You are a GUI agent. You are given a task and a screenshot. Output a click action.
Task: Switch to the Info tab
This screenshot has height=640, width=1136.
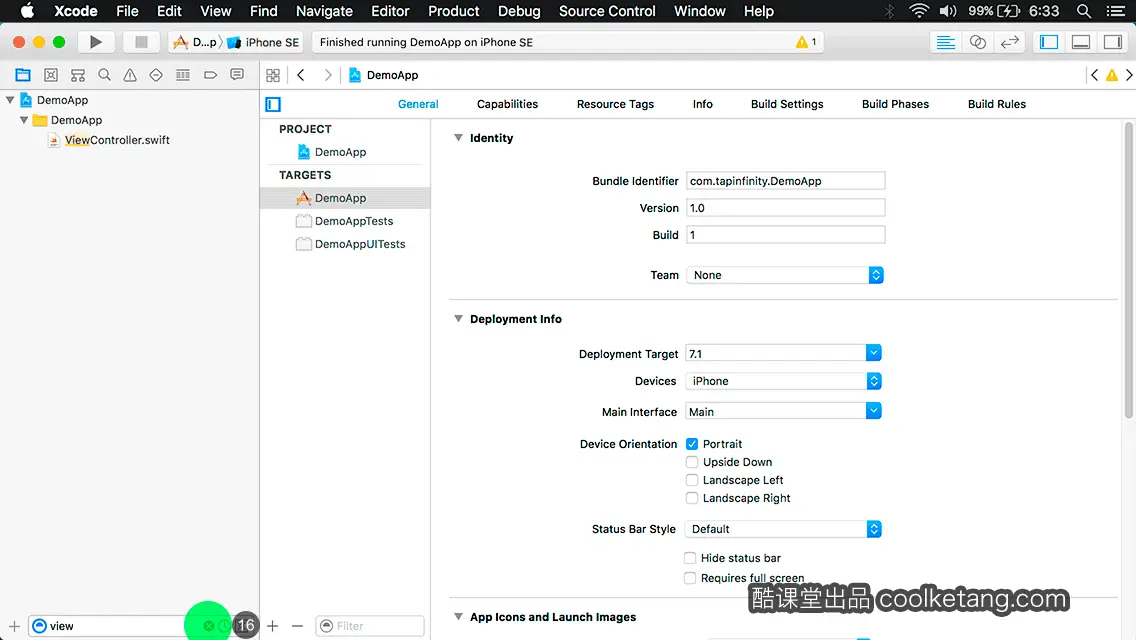[x=702, y=104]
